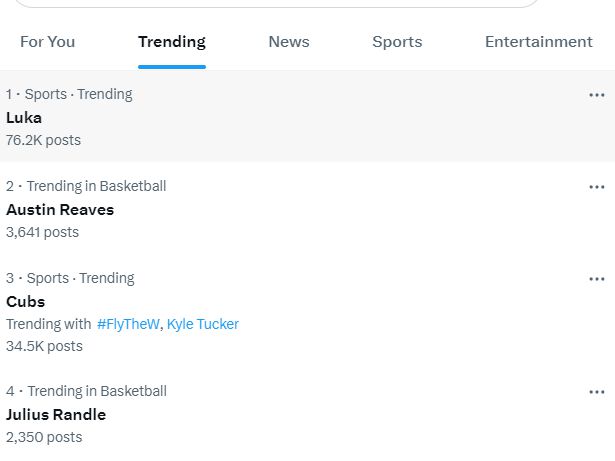Open more options for Luka trend
Image resolution: width=615 pixels, height=461 pixels.
[597, 95]
